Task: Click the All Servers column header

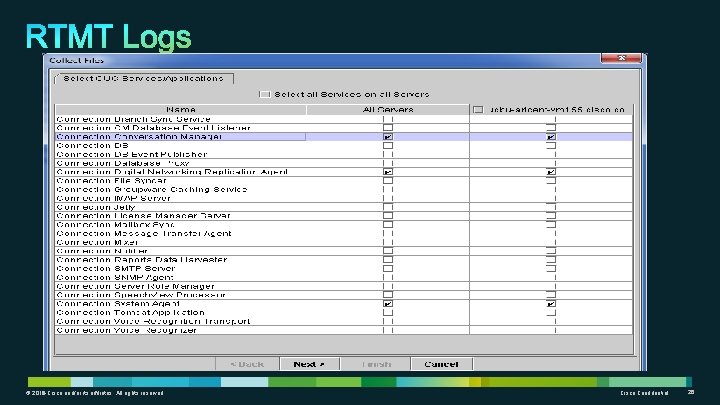Action: pos(388,110)
